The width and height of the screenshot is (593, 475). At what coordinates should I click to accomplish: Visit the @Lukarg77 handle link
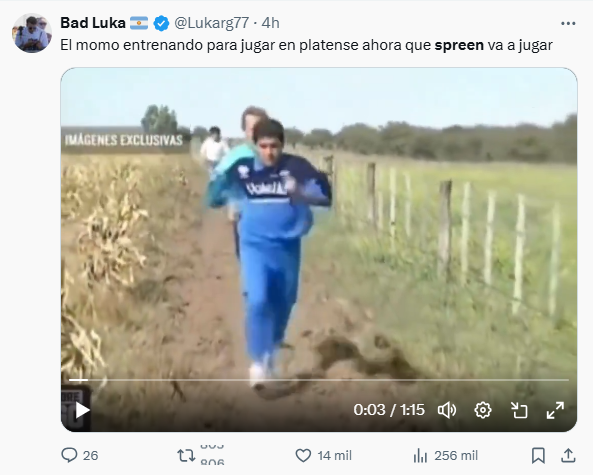pos(211,23)
